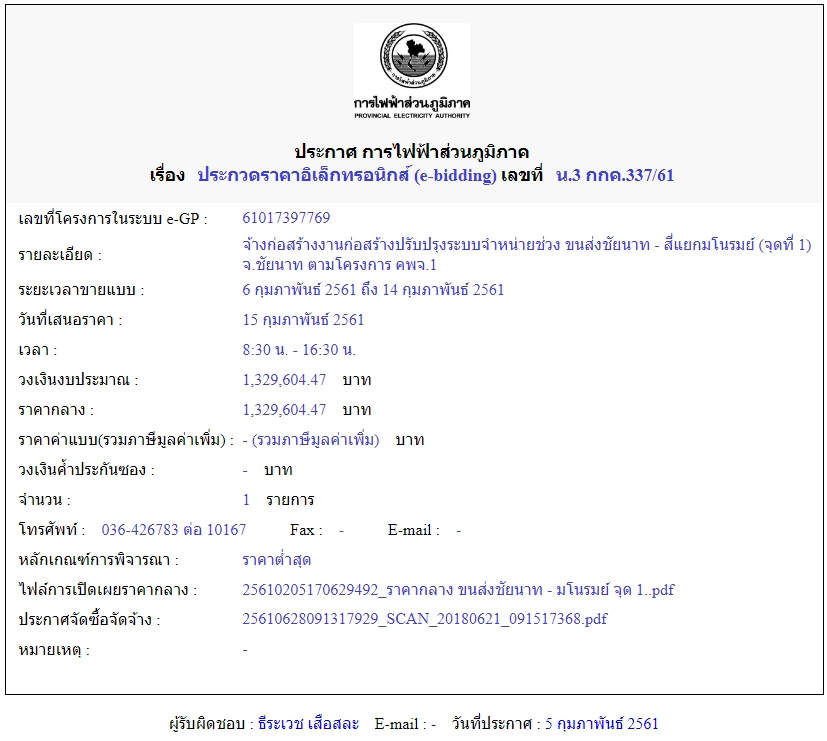827x741 pixels.
Task: Click the label ประกาศจัดซื้อจัดจ้าง
Action: click(89, 620)
